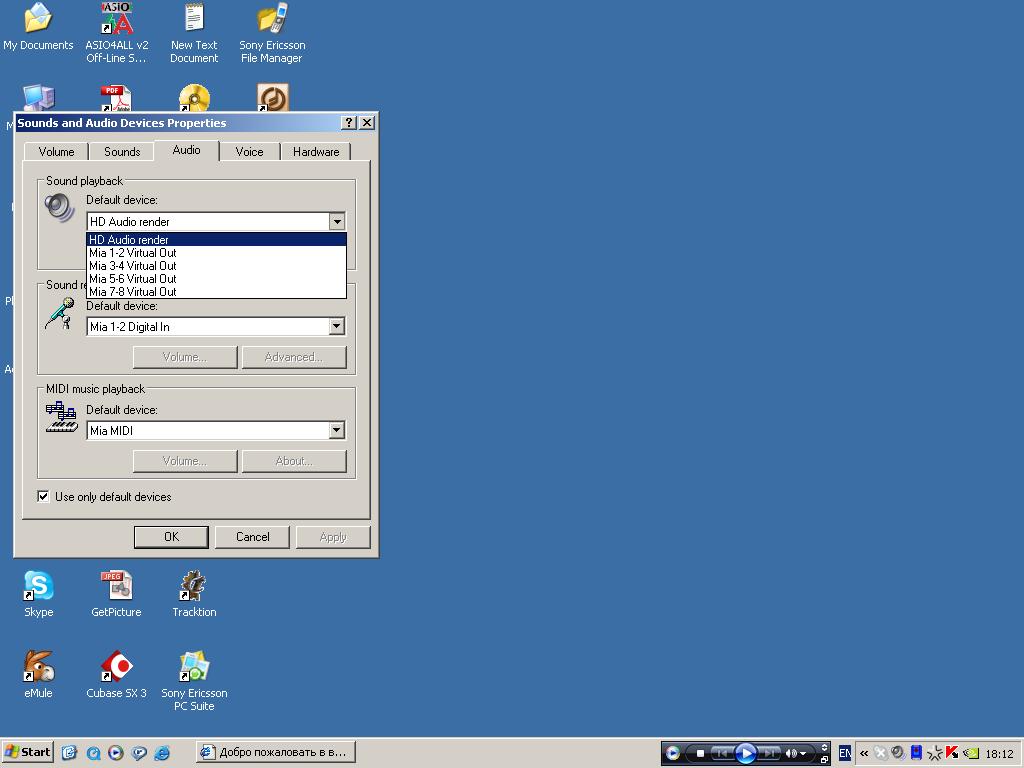
Task: Toggle Use only default devices checkbox
Action: [43, 496]
